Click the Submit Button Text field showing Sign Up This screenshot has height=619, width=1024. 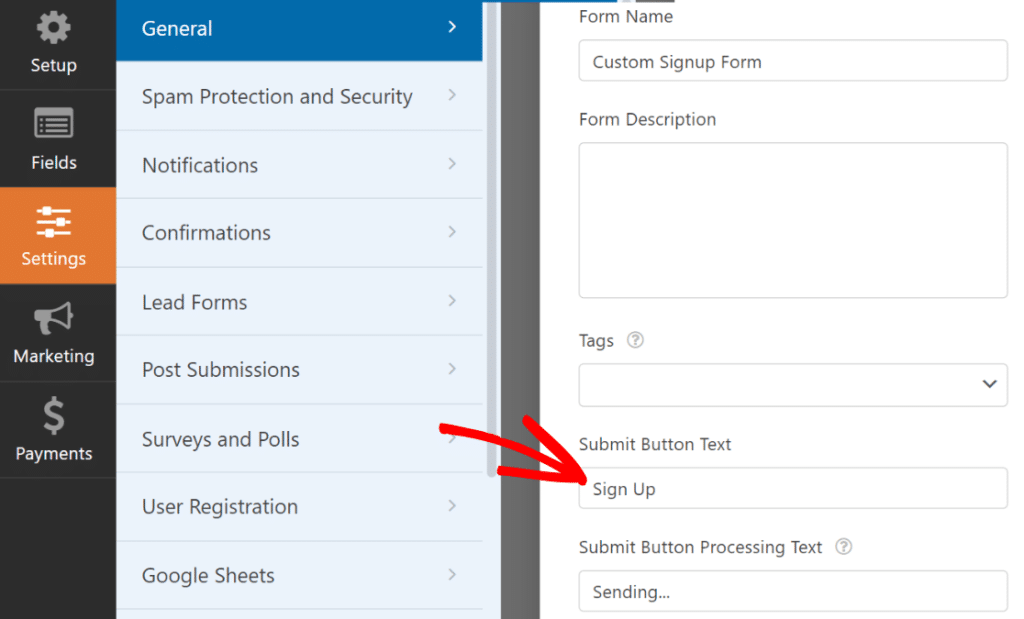(x=792, y=489)
